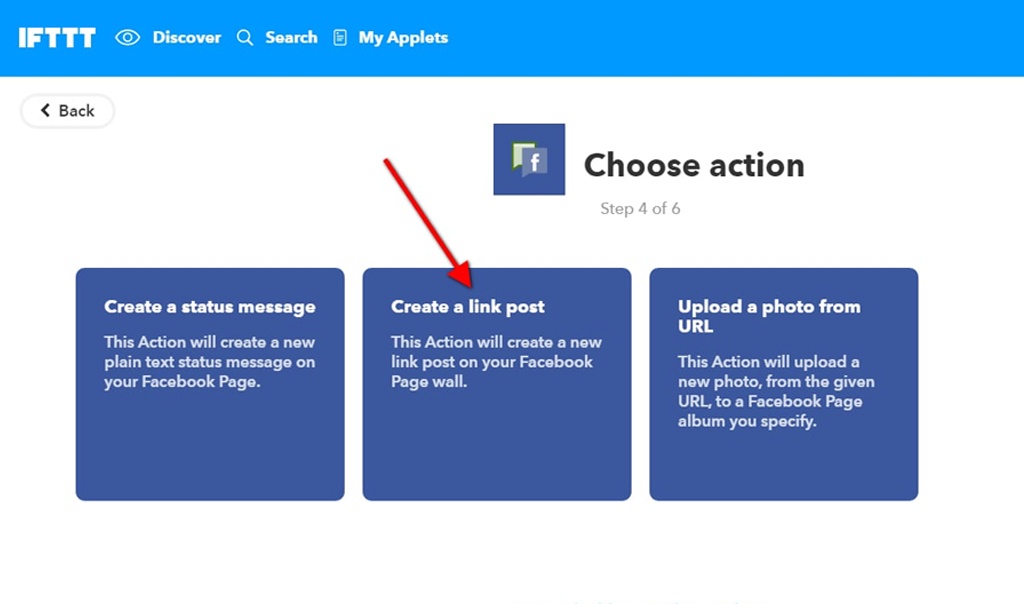This screenshot has height=604, width=1024.
Task: Click the Search magnifier icon
Action: pos(245,38)
